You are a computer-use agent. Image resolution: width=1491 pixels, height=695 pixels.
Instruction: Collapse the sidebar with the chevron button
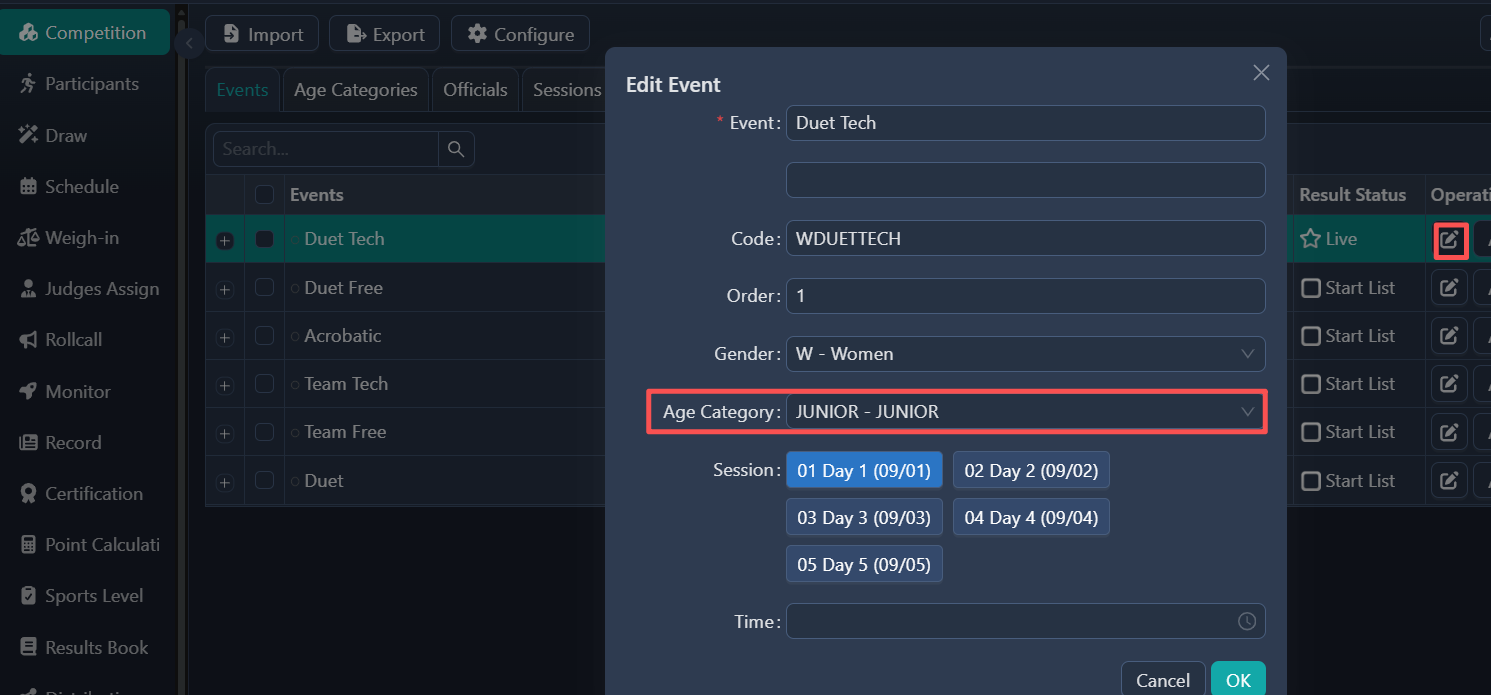point(188,43)
